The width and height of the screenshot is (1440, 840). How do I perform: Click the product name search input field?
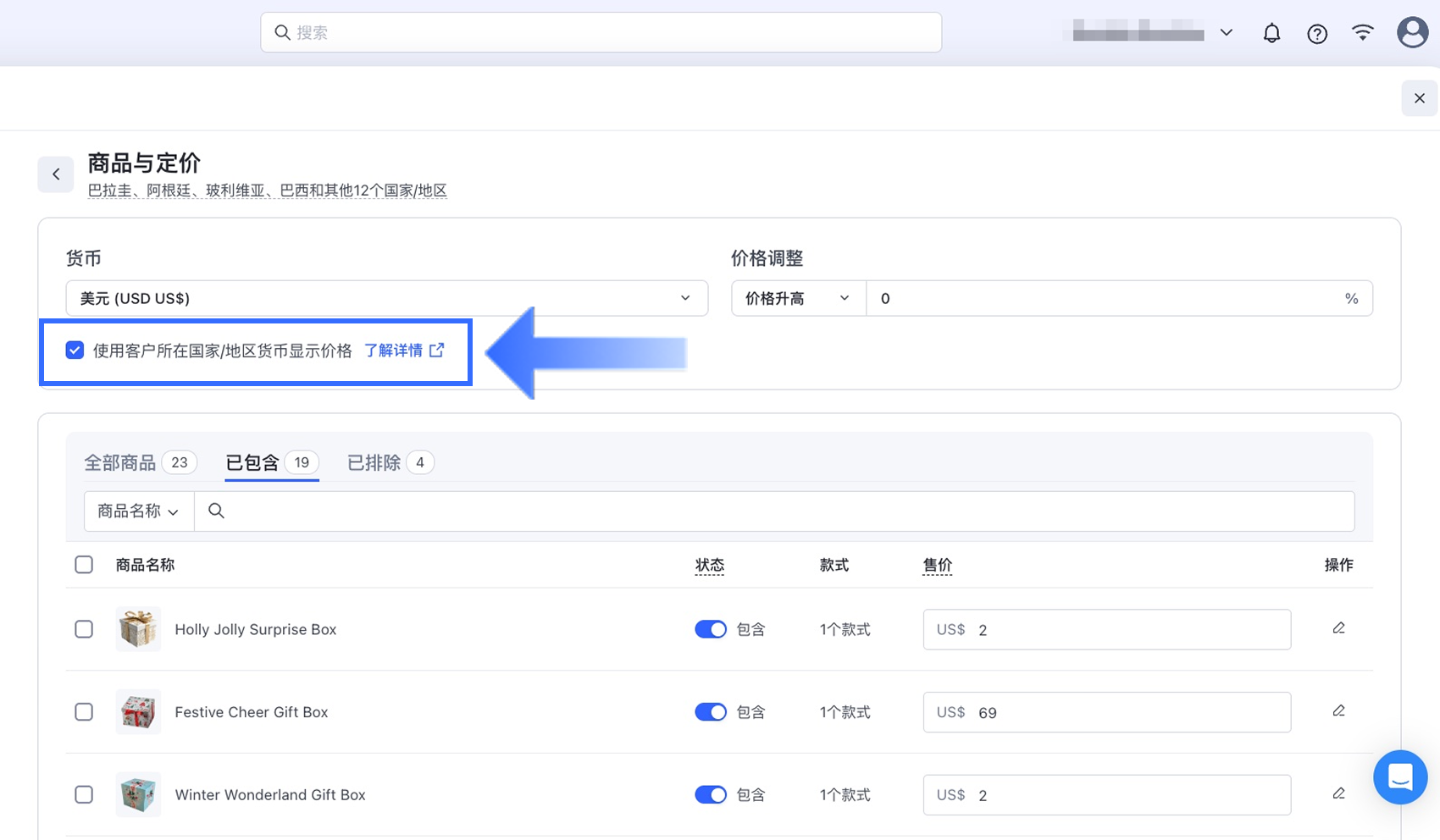click(774, 511)
